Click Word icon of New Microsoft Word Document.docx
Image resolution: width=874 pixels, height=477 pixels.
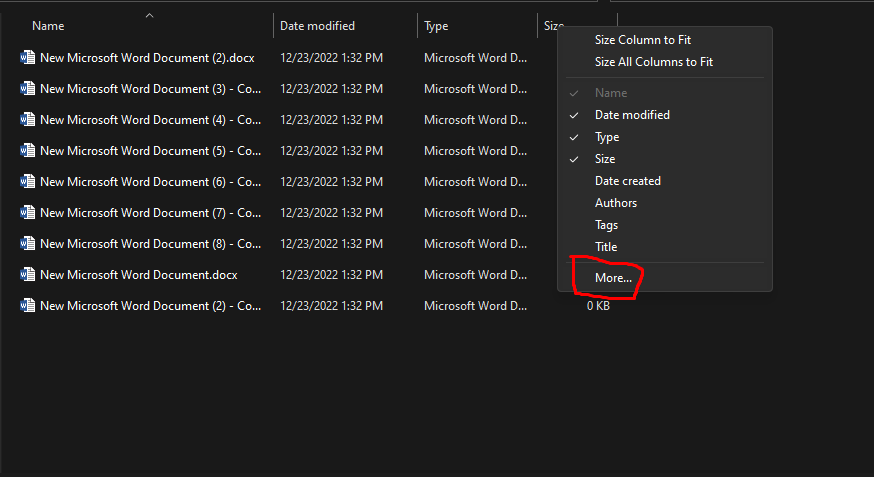(x=27, y=274)
